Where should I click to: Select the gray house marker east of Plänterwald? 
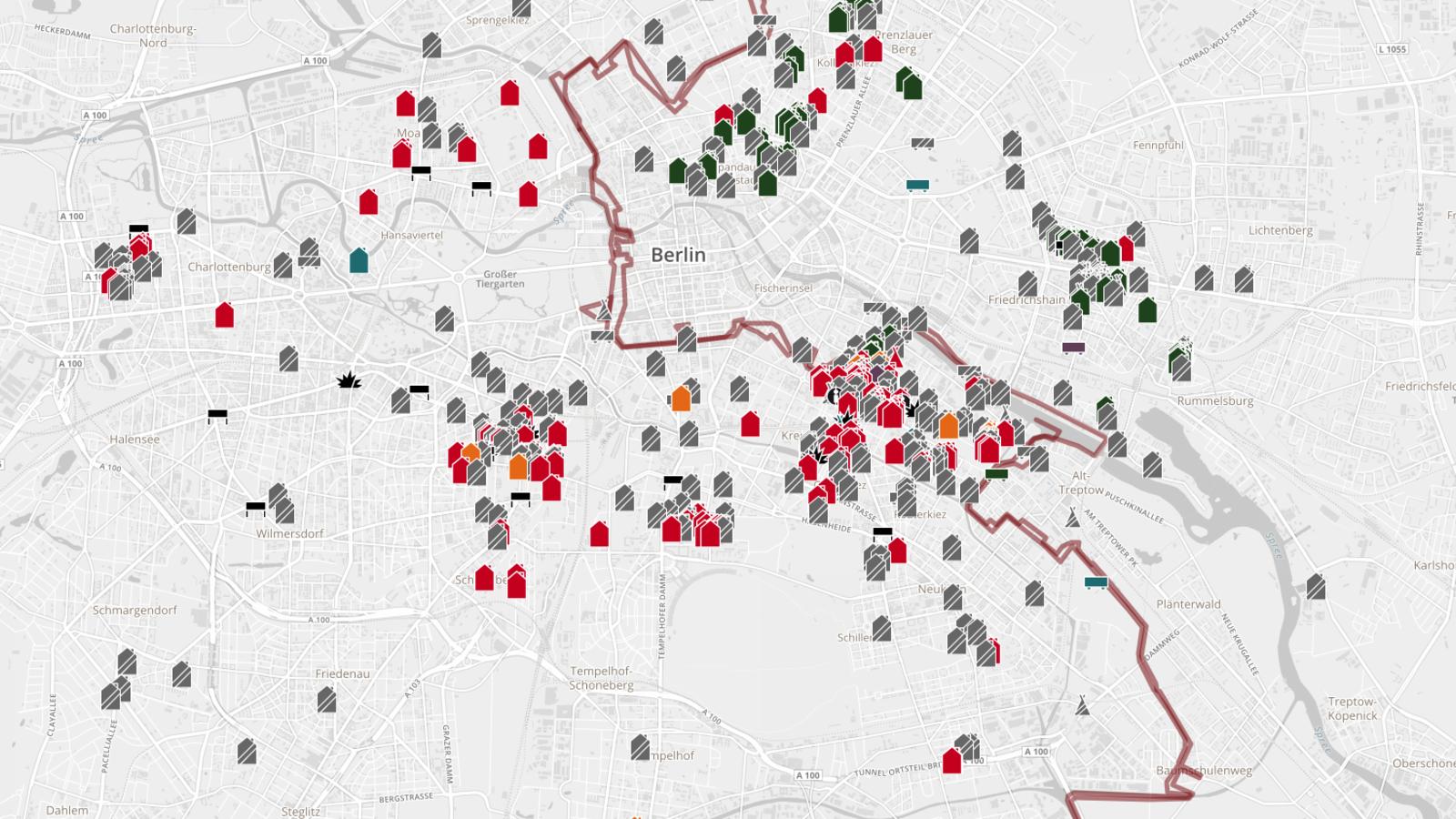pyautogui.click(x=1316, y=586)
